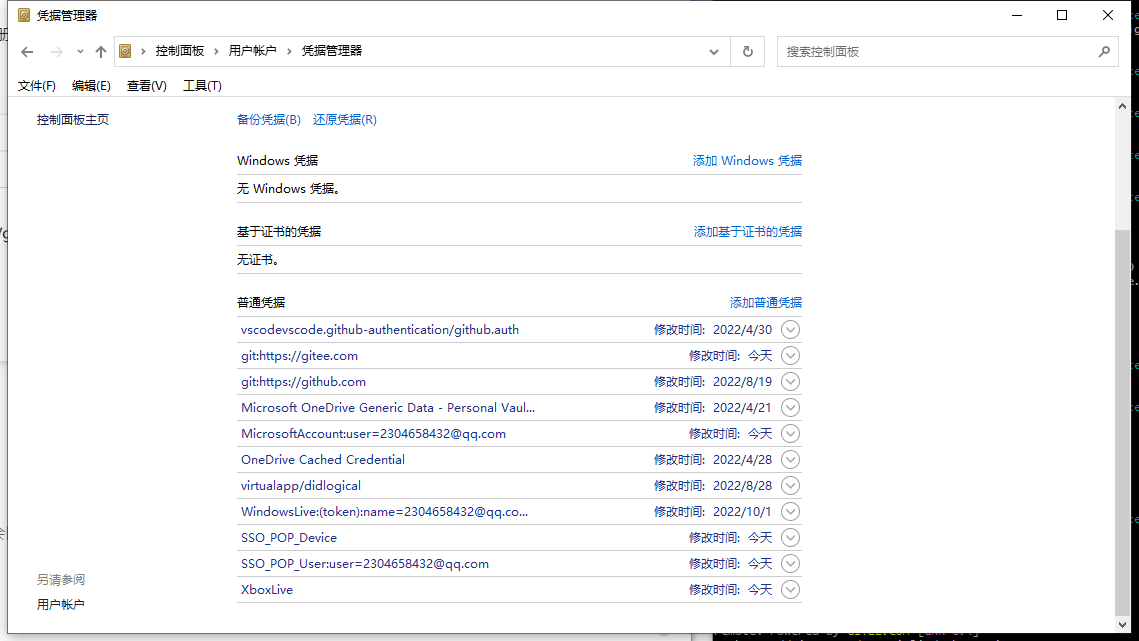Click the vertical scrollbar thumb
Image resolution: width=1139 pixels, height=641 pixels.
coord(1122,422)
